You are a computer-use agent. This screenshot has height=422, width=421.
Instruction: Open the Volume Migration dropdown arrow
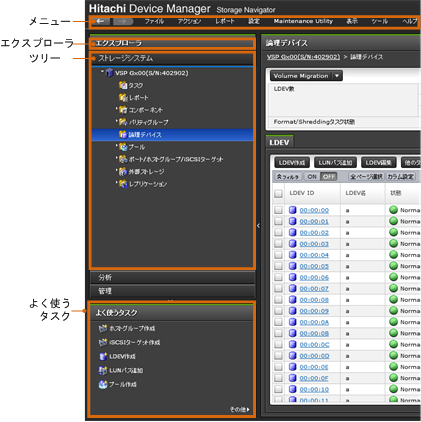point(337,76)
